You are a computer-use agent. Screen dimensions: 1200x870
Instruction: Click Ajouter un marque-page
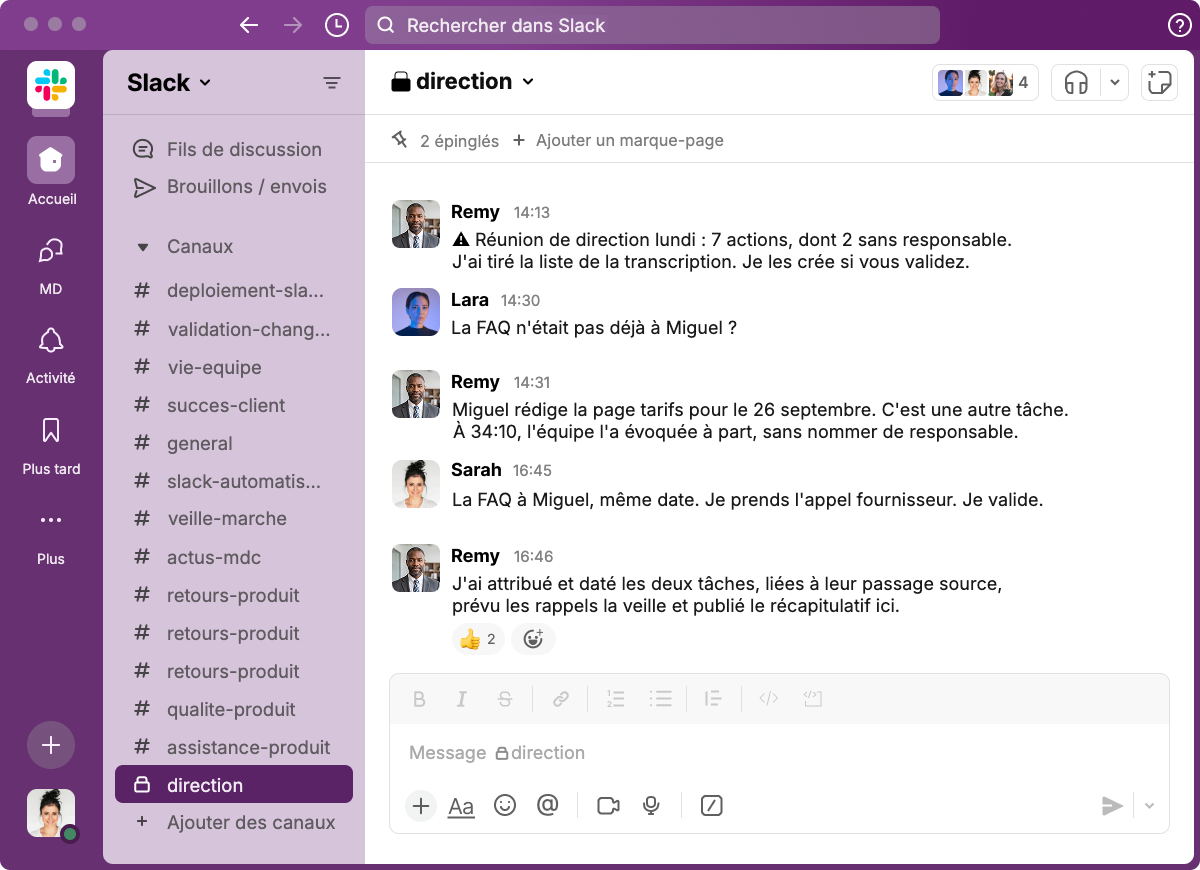[x=618, y=141]
